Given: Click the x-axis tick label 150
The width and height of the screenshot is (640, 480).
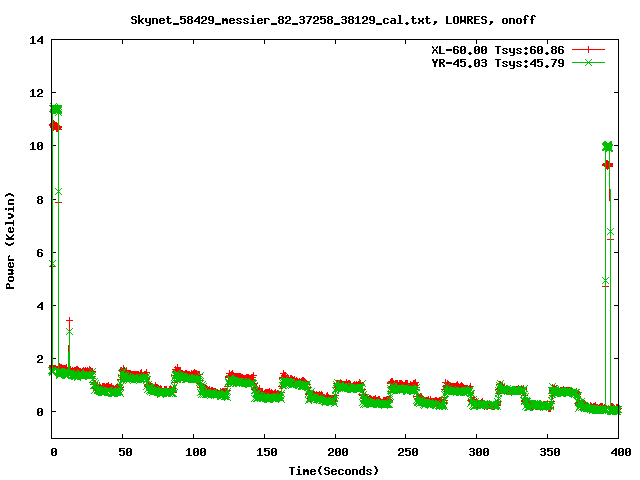Looking at the screenshot, I should pos(267,452).
